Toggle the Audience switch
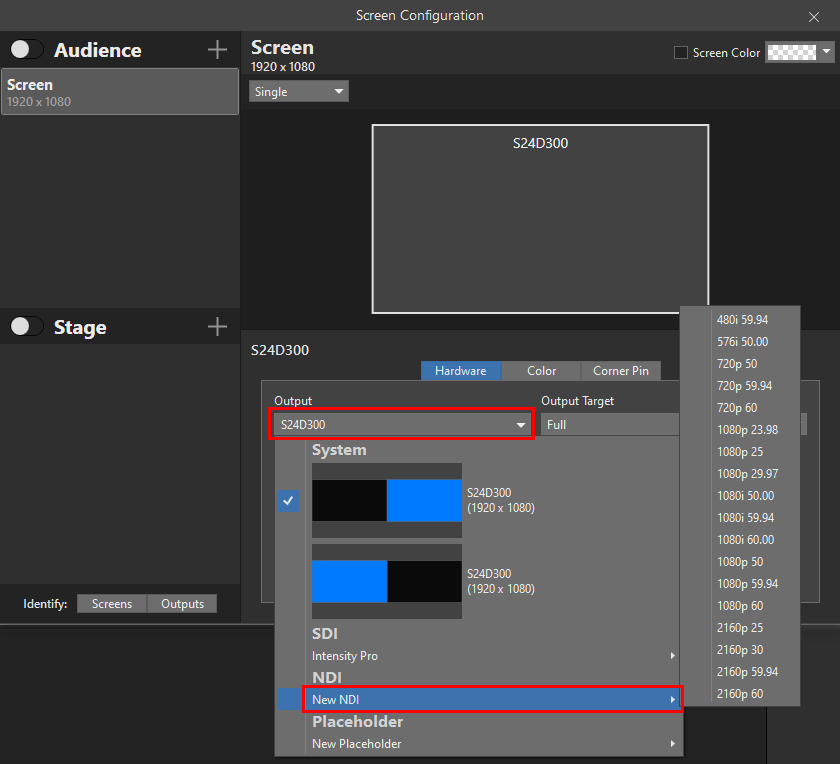The image size is (840, 764). pos(27,50)
